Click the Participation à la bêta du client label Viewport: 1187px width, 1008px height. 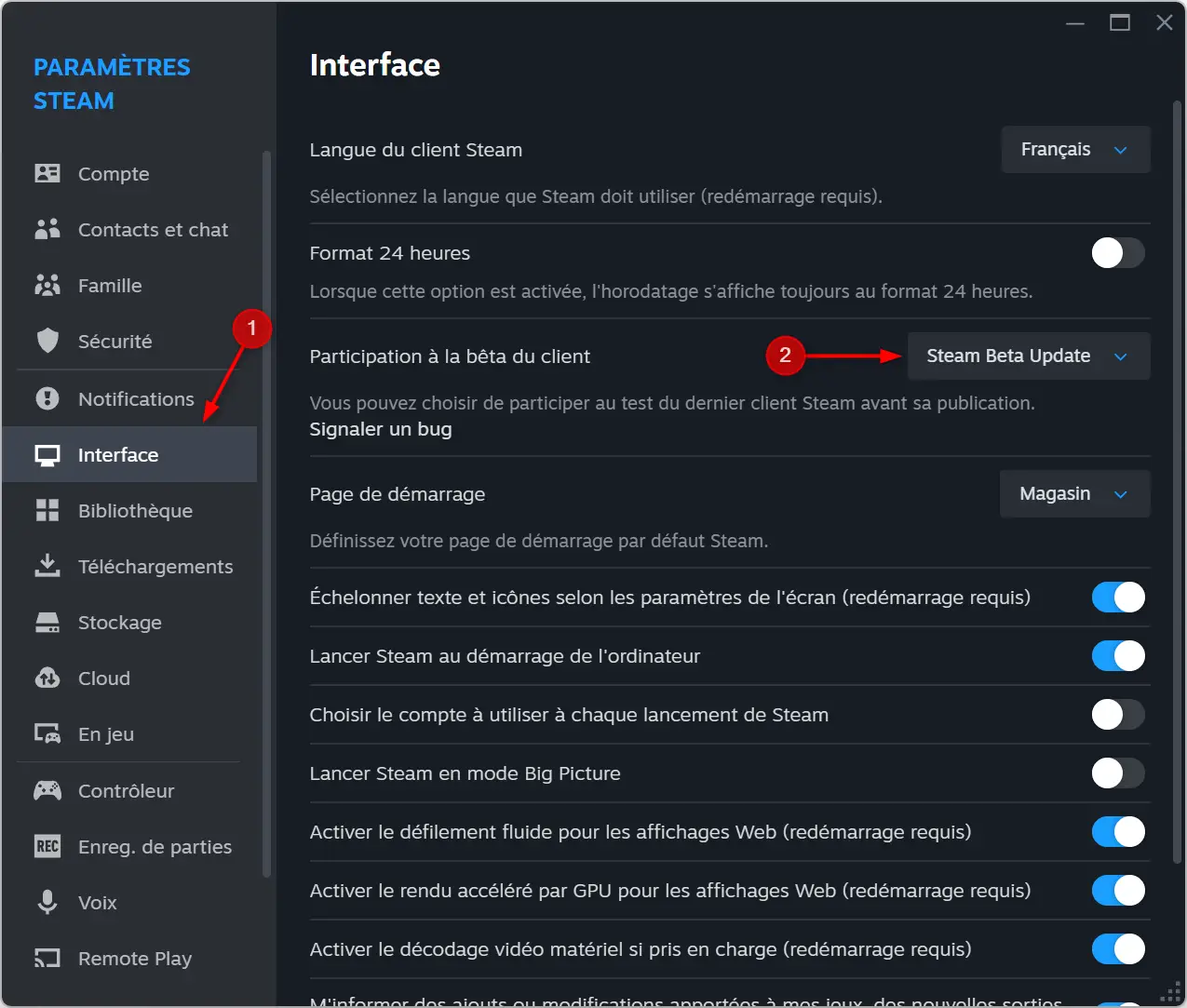450,356
